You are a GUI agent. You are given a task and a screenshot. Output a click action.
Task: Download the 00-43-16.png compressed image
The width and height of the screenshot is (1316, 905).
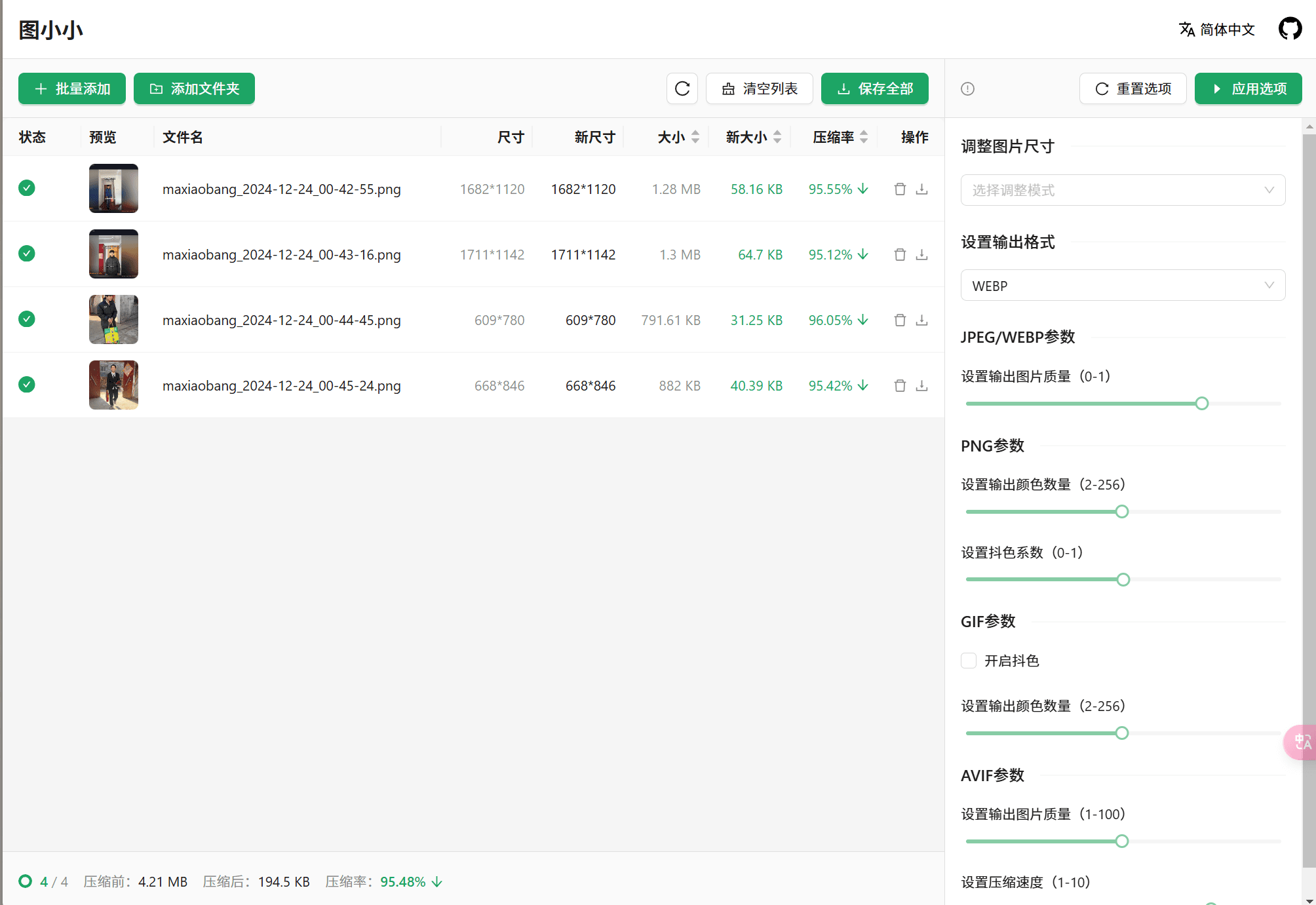pyautogui.click(x=921, y=254)
